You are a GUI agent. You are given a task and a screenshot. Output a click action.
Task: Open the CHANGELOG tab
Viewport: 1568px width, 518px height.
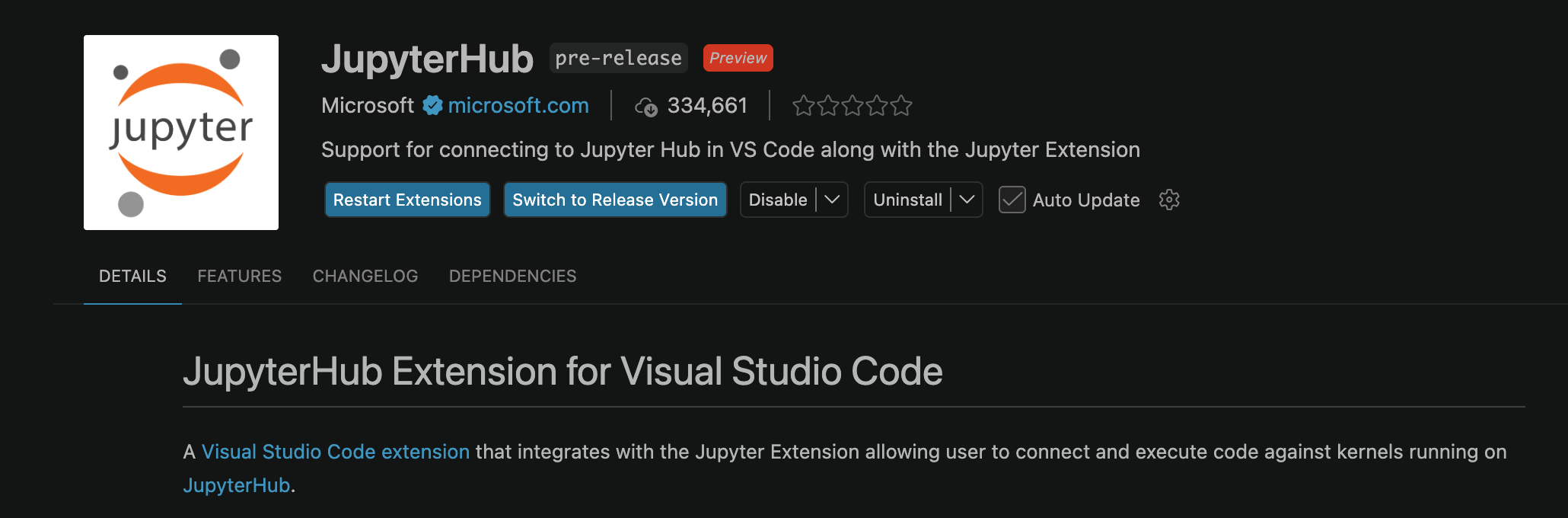(365, 276)
